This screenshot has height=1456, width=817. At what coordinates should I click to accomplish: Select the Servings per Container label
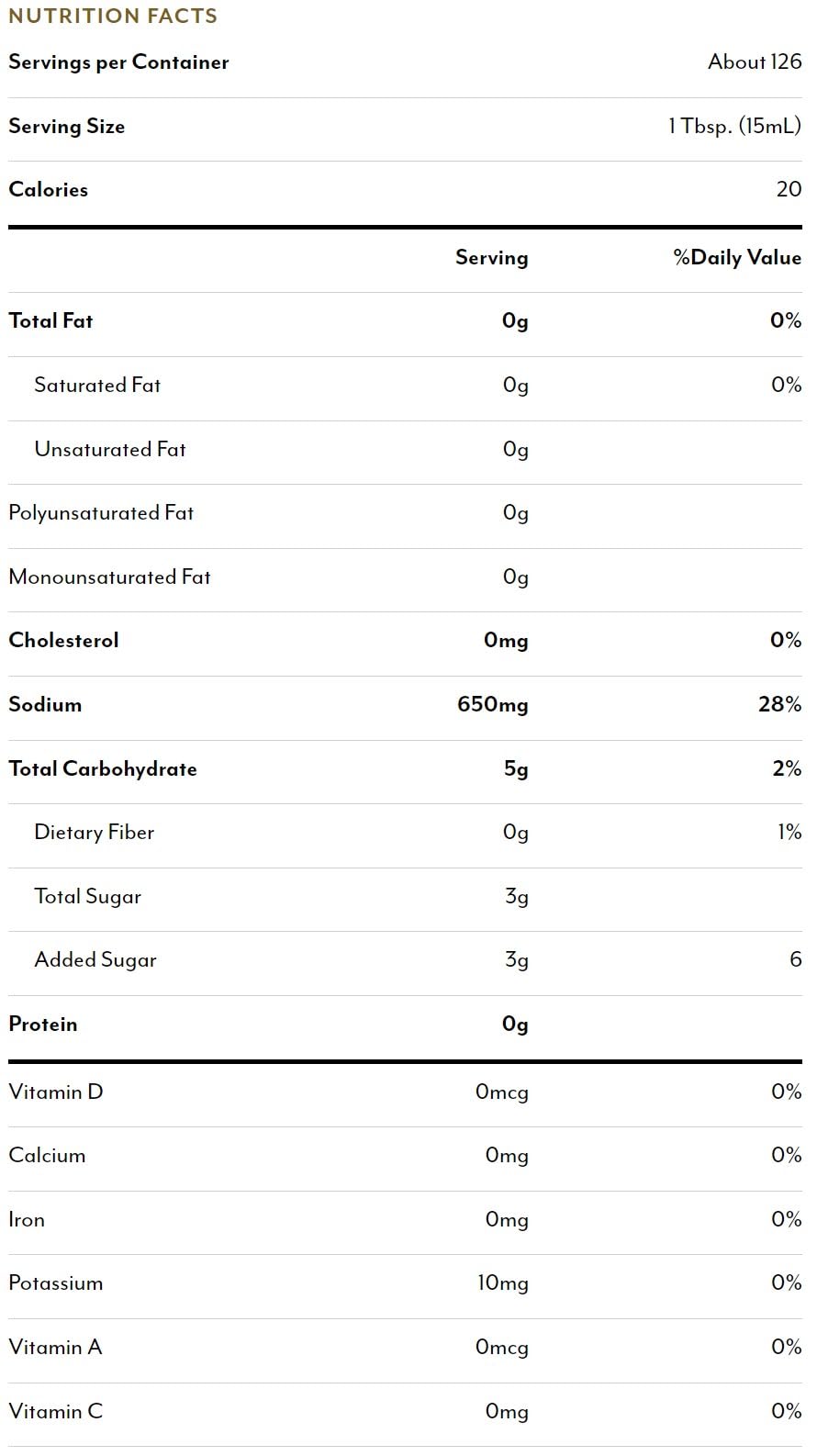coord(118,62)
